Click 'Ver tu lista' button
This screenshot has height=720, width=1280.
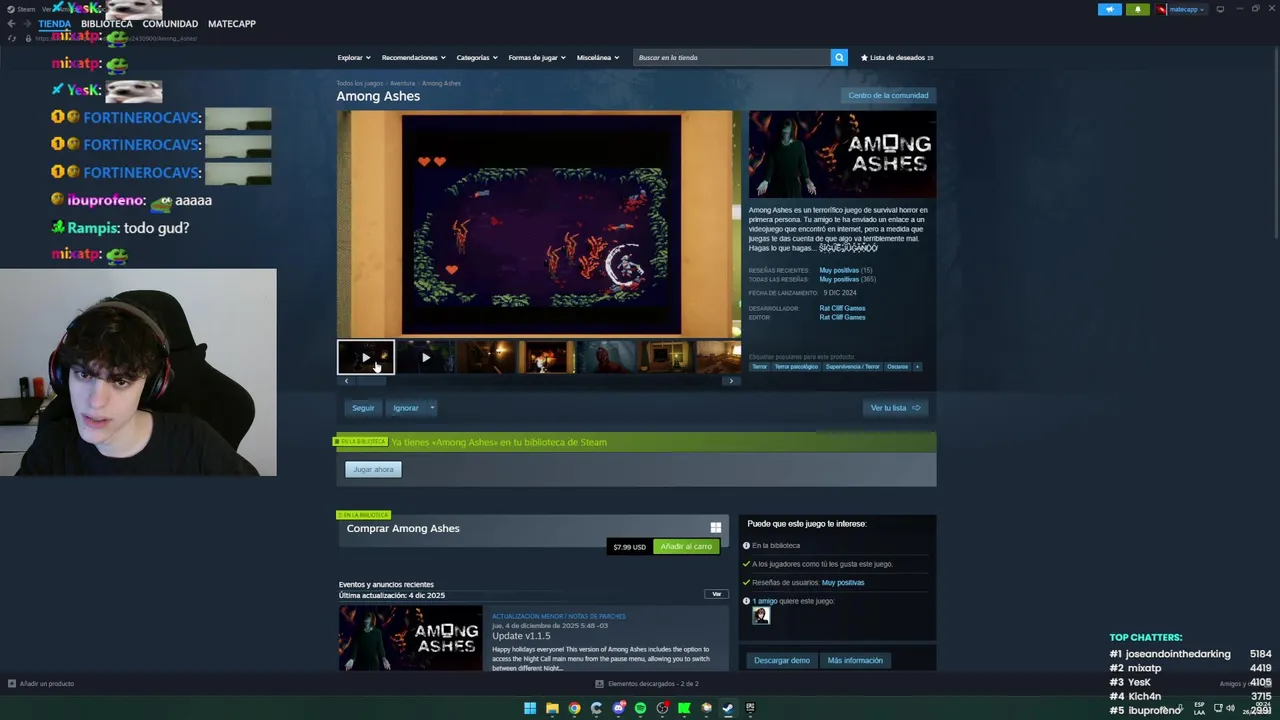[x=895, y=408]
